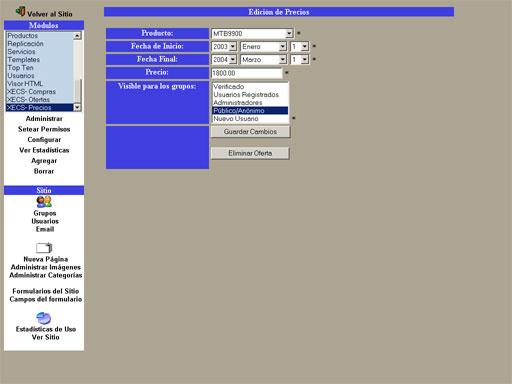
Task: Click the Modulos list scroll down arrow
Action: point(77,107)
